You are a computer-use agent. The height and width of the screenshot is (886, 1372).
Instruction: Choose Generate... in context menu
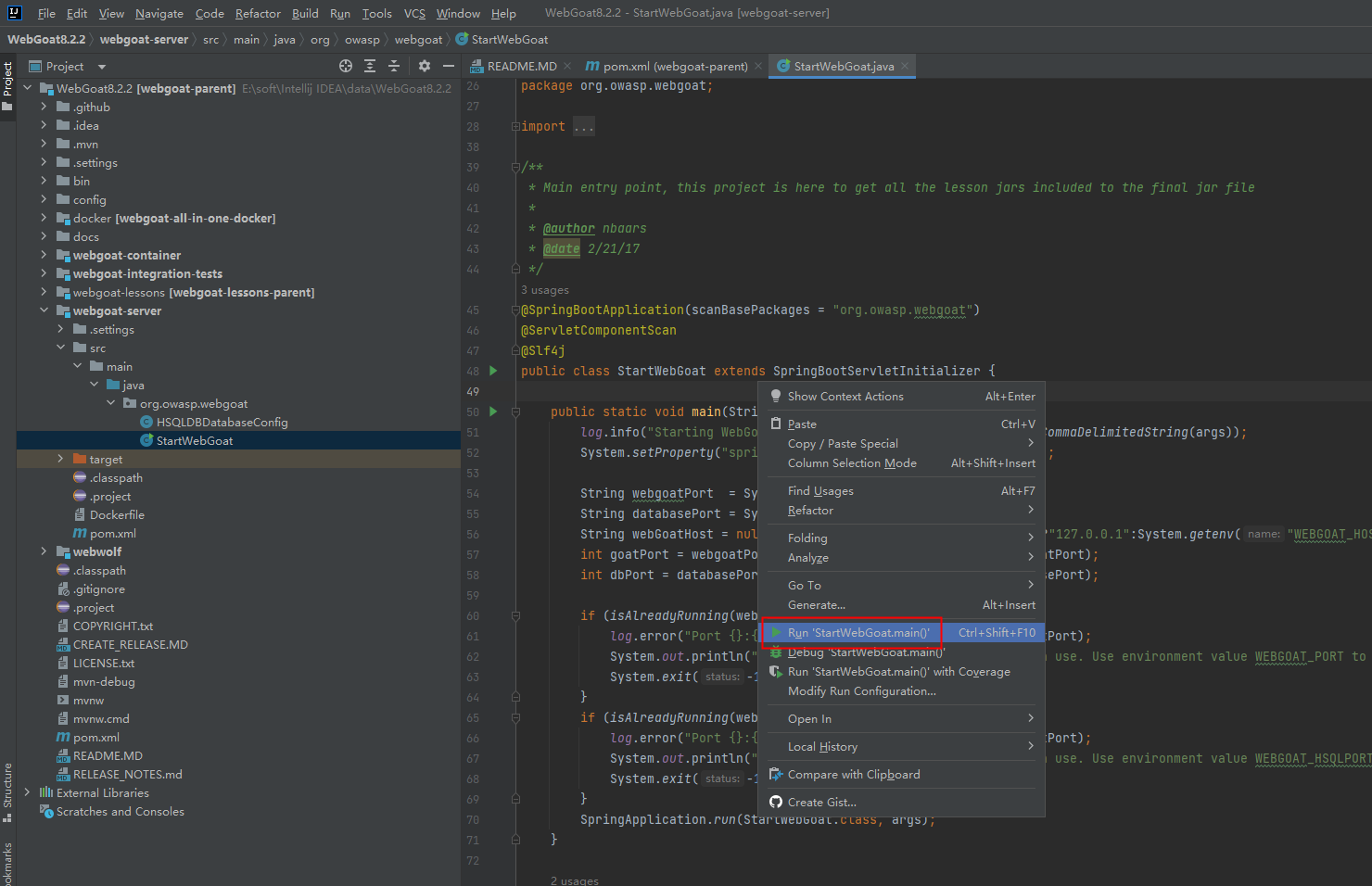pyautogui.click(x=901, y=605)
